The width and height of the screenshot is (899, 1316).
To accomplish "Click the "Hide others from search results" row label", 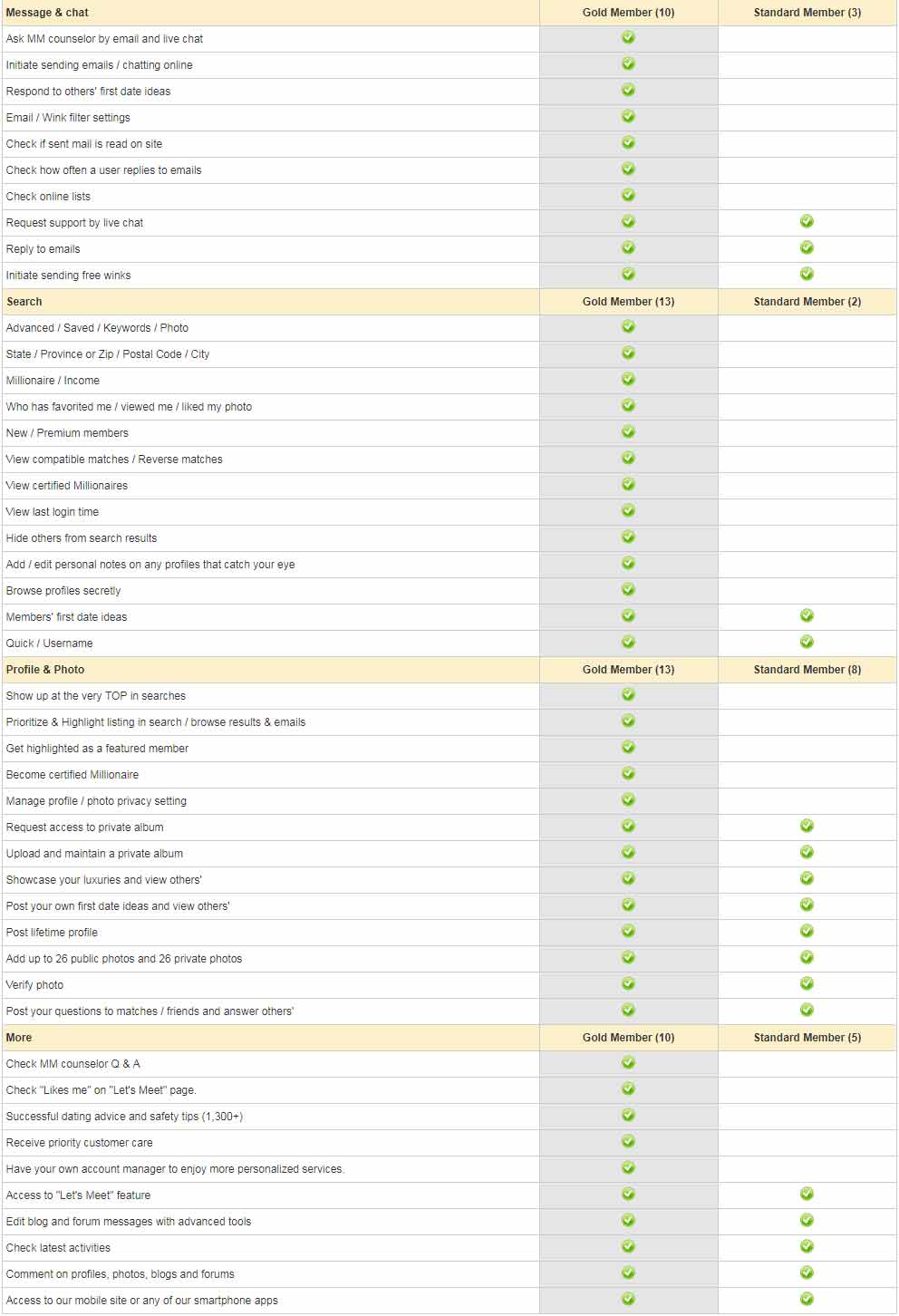I will [82, 538].
